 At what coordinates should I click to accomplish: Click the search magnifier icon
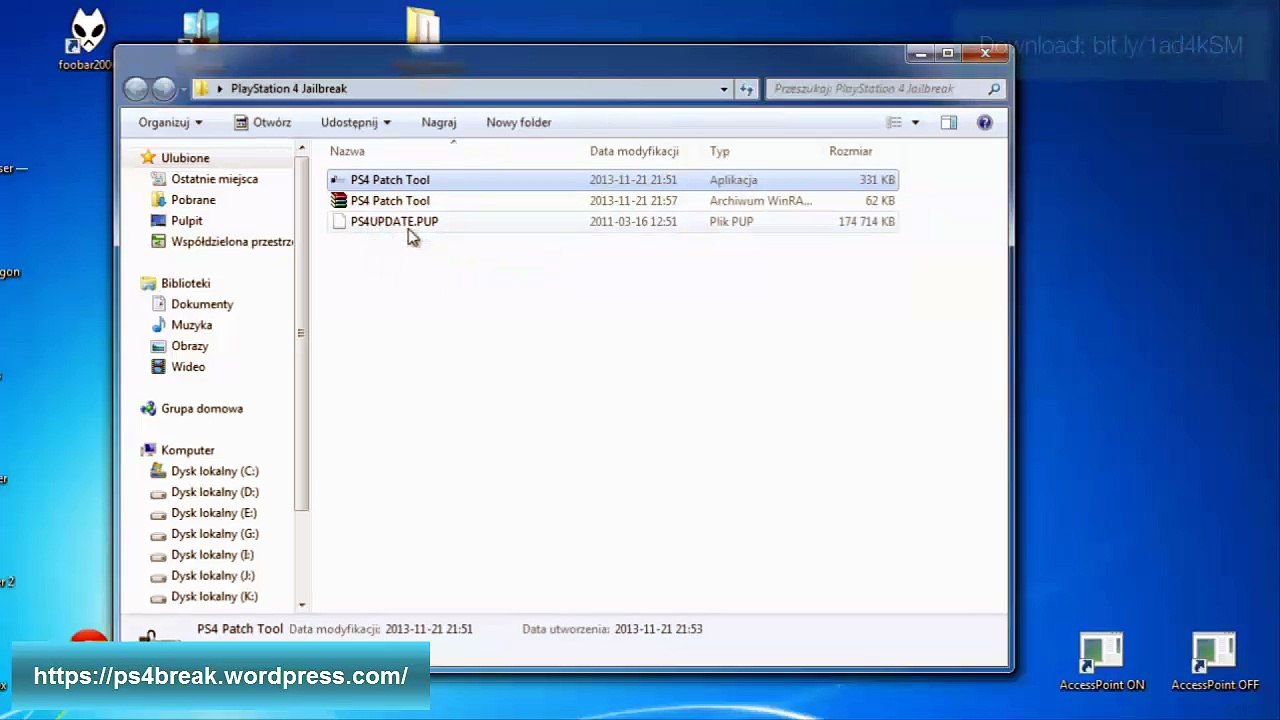tap(994, 89)
